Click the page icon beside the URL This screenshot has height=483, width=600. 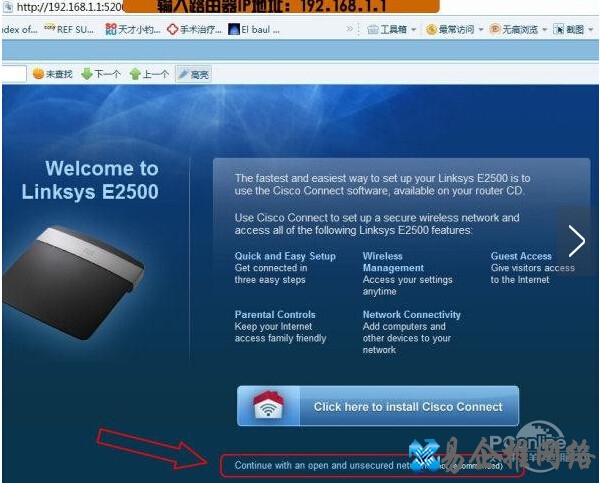[x=8, y=7]
